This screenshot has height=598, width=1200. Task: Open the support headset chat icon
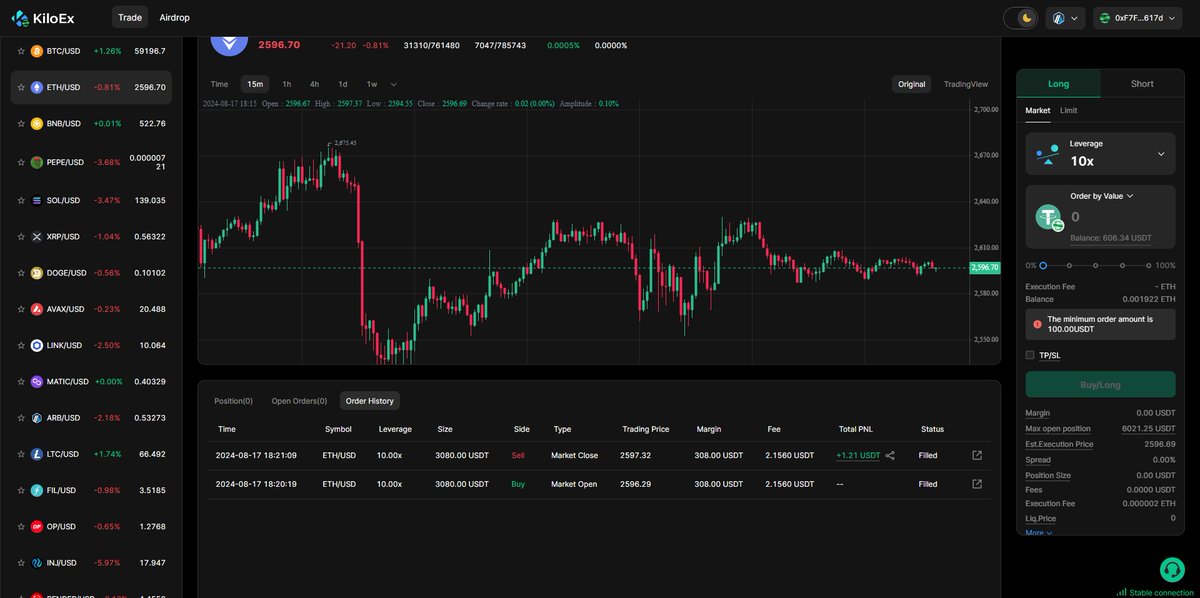tap(1172, 570)
